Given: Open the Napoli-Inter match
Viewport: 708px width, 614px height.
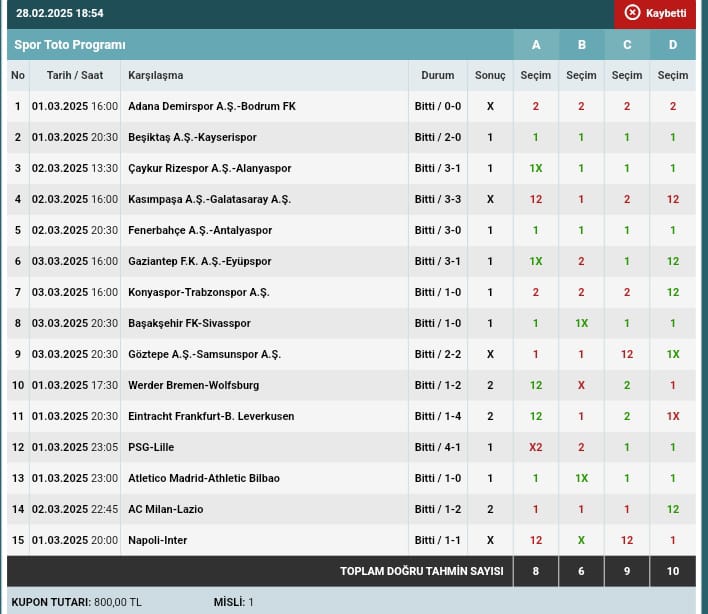Looking at the screenshot, I should point(160,540).
